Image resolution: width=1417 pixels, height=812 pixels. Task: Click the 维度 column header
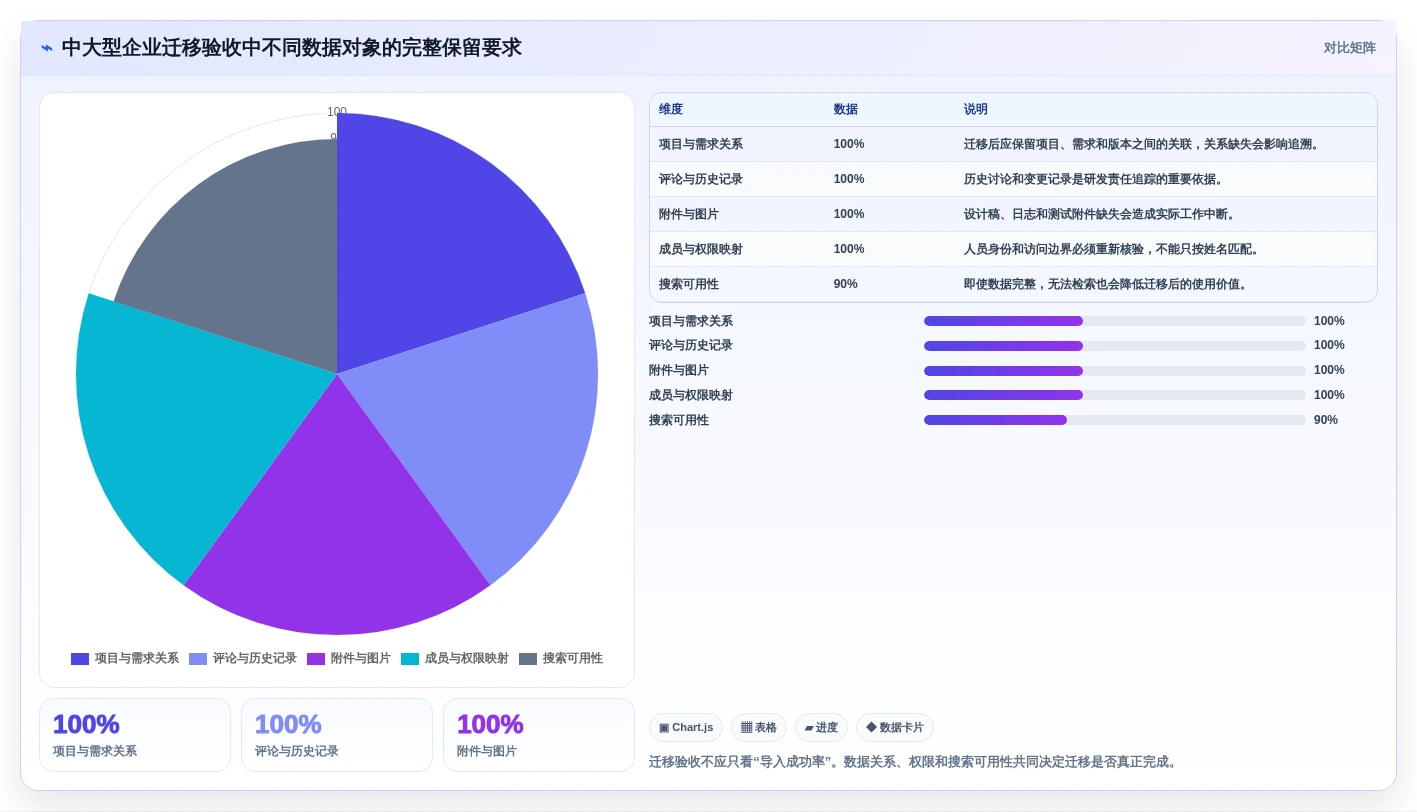point(671,110)
